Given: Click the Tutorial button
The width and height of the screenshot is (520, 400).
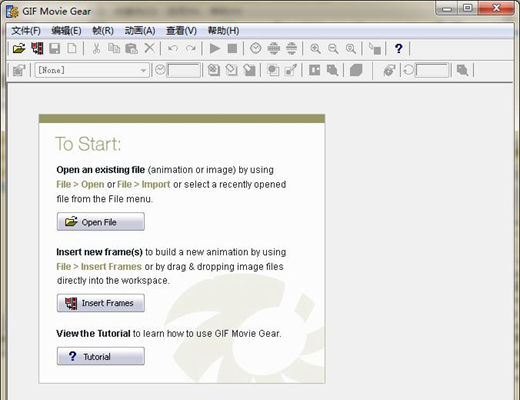Looking at the screenshot, I should pyautogui.click(x=101, y=356).
